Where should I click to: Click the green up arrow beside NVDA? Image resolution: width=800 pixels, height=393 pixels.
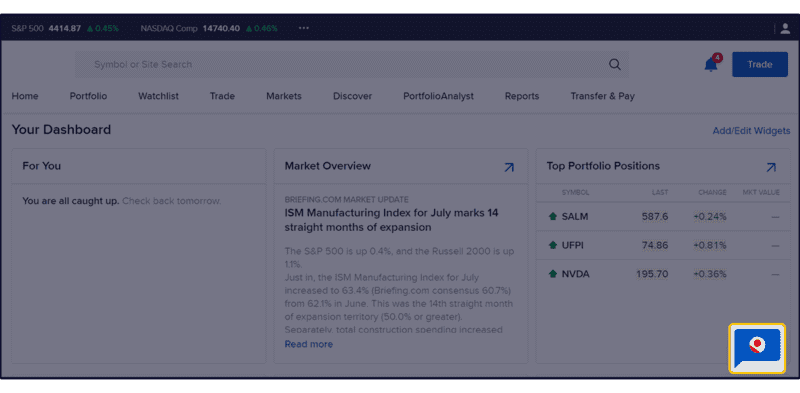(x=553, y=274)
